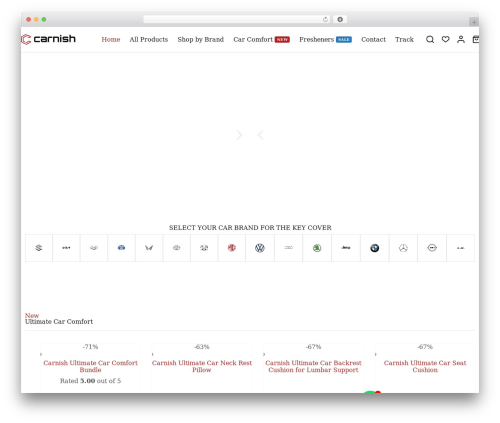Click the arrow beside Car Comfort Bundle card
Screen dimensions: 500x423
(x=41, y=354)
